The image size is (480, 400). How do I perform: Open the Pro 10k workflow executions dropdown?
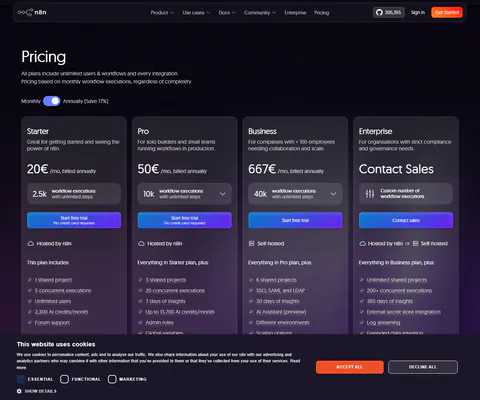(x=185, y=194)
